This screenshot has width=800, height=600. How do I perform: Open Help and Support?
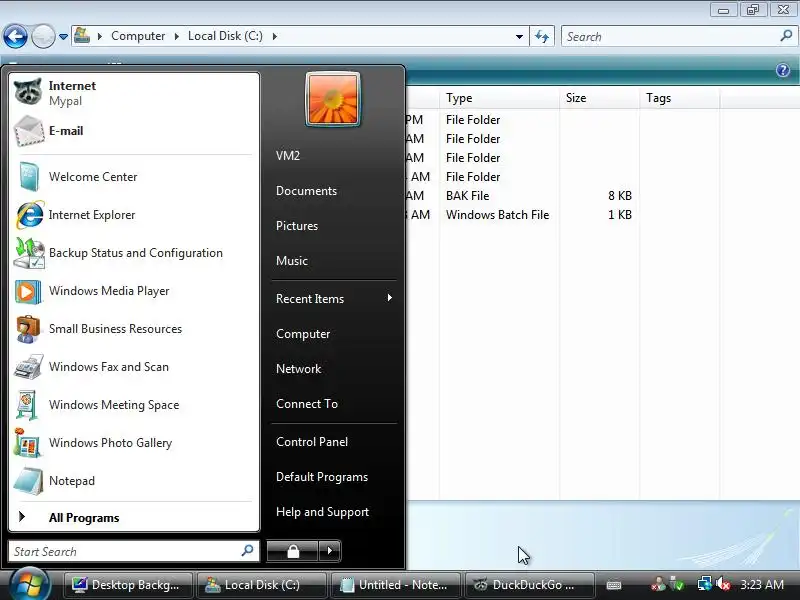click(x=322, y=512)
